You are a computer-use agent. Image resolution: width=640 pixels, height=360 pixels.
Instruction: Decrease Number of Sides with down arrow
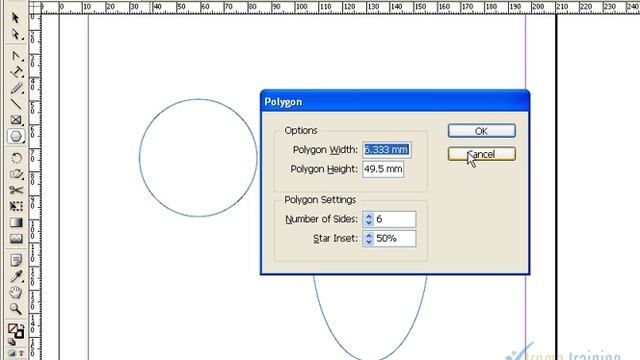(369, 223)
